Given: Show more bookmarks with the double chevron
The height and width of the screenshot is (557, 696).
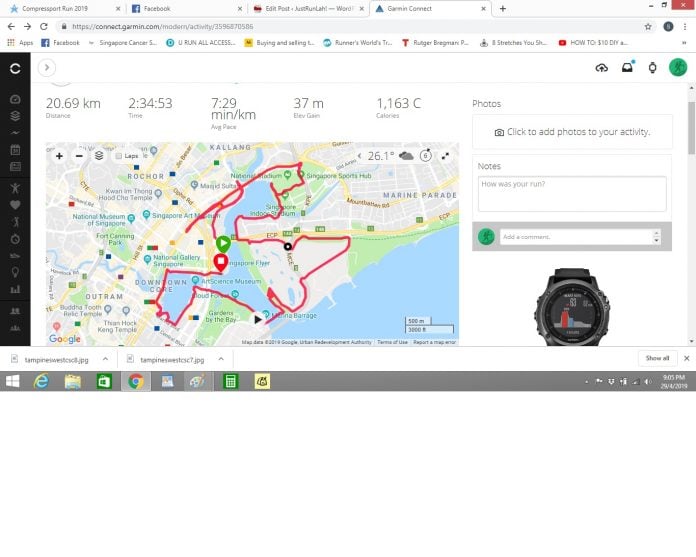Looking at the screenshot, I should [684, 43].
